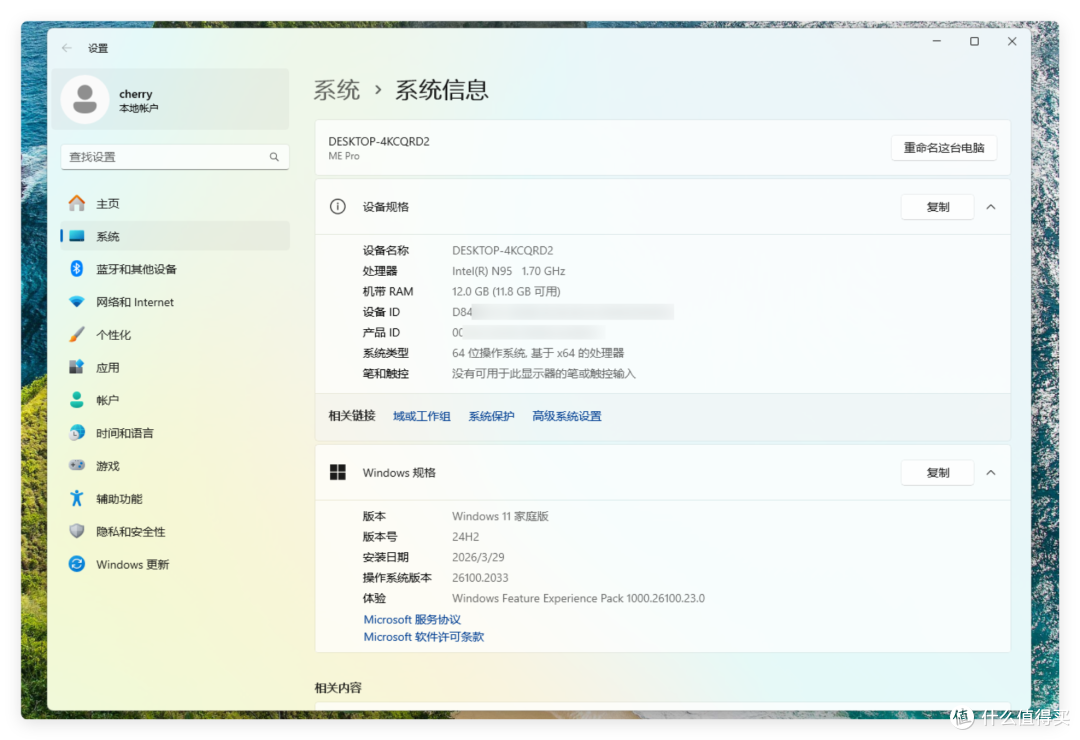Open the Microsoft 服务协议 link
Viewport: 1080px width, 740px height.
412,619
